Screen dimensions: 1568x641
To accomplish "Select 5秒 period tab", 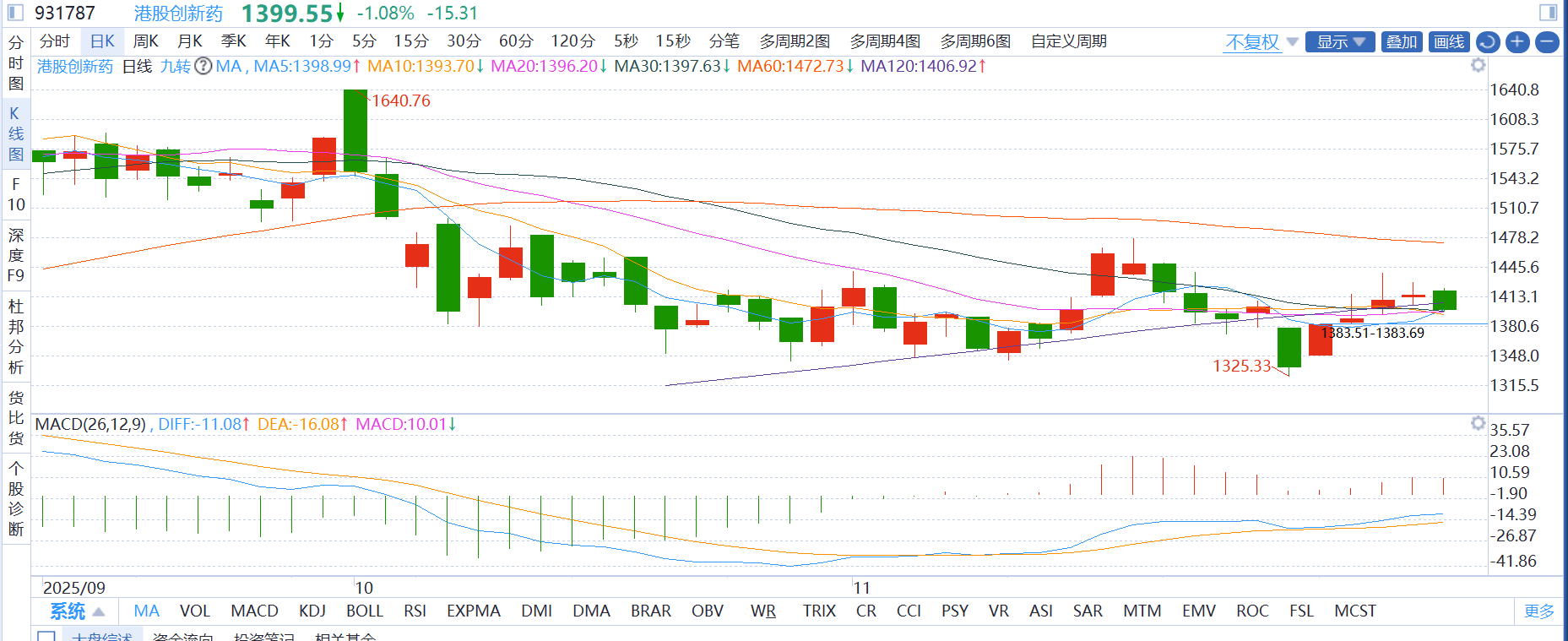I will pyautogui.click(x=626, y=41).
